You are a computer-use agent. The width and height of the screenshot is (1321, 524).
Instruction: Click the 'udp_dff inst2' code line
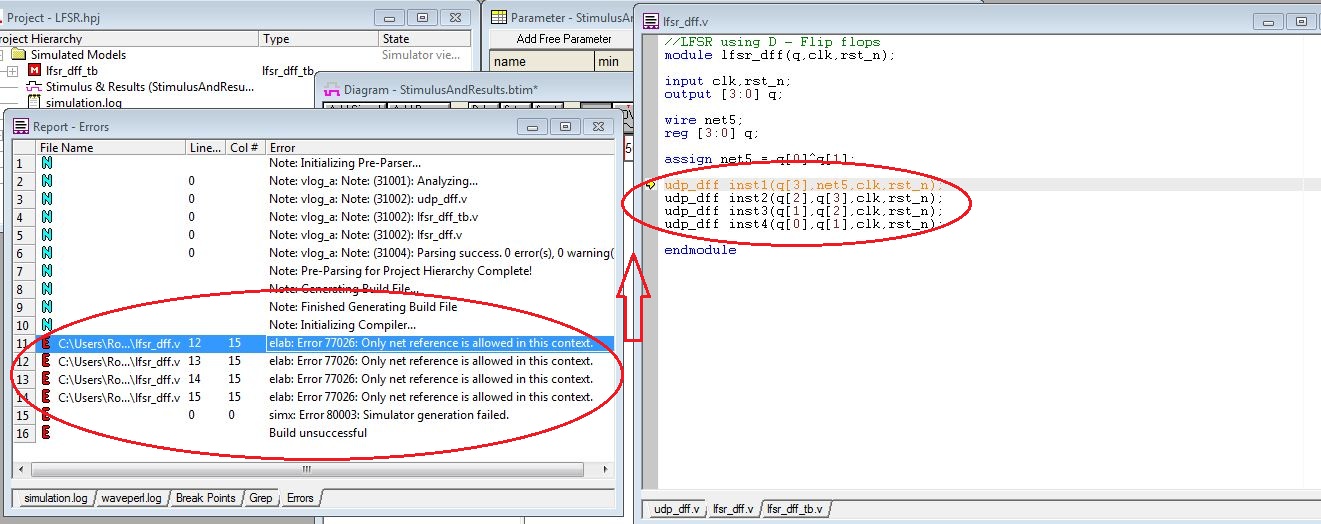click(x=803, y=198)
